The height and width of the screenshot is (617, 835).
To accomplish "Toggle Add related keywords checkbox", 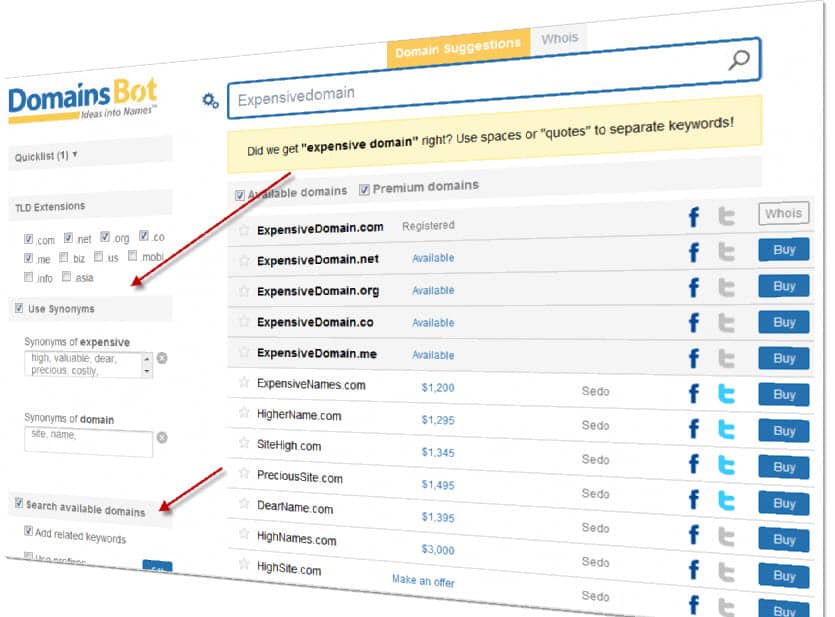I will click(28, 531).
